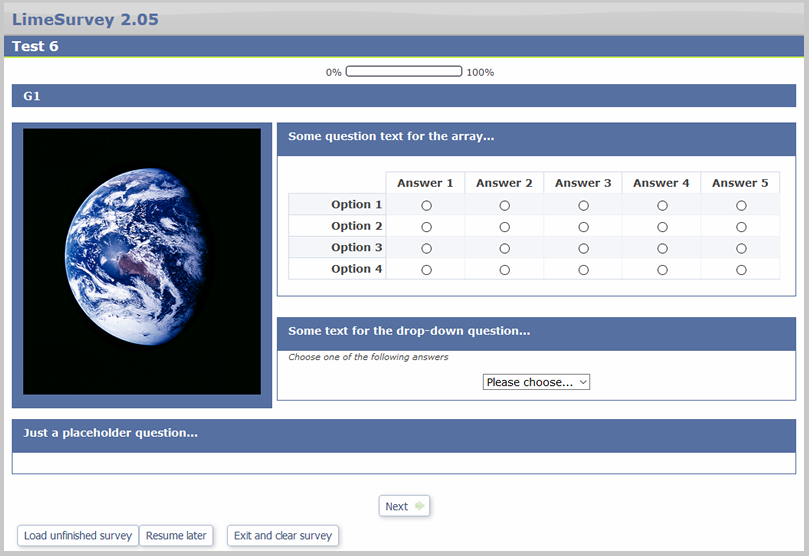Screen dimensions: 809x556
Task: Select Answer 1 for Option 1
Action: pos(426,205)
